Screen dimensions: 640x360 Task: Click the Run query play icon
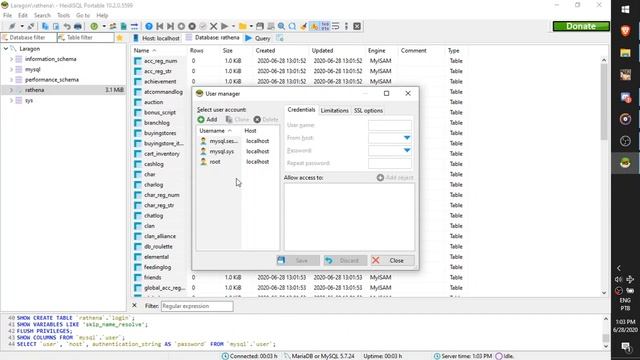pos(224,27)
